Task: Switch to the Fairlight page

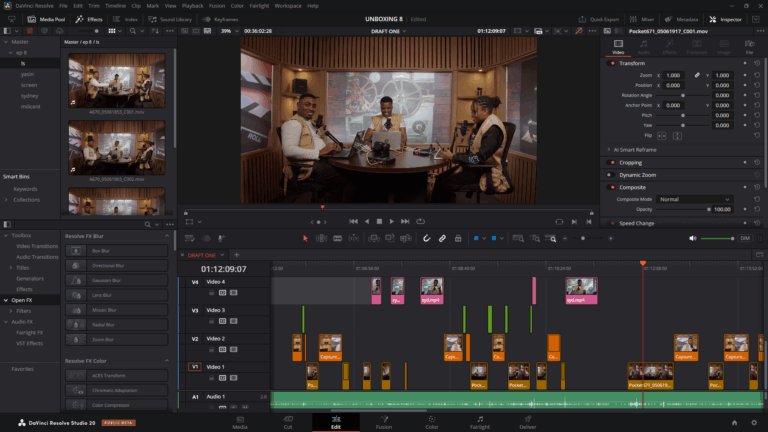Action: tap(480, 422)
